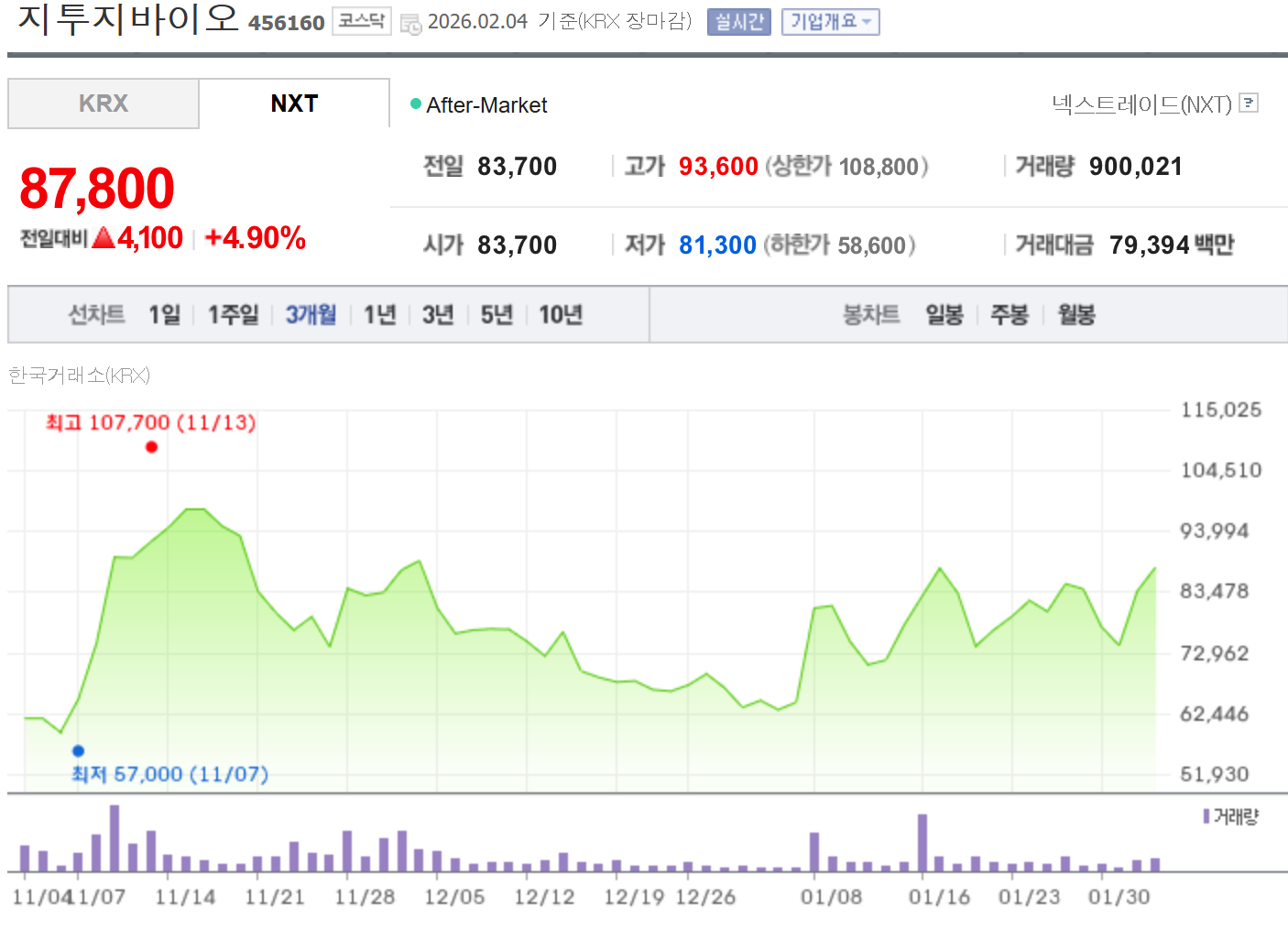Screen dimensions: 1288x937
Task: Select the 3년 line chart period
Action: click(x=439, y=315)
